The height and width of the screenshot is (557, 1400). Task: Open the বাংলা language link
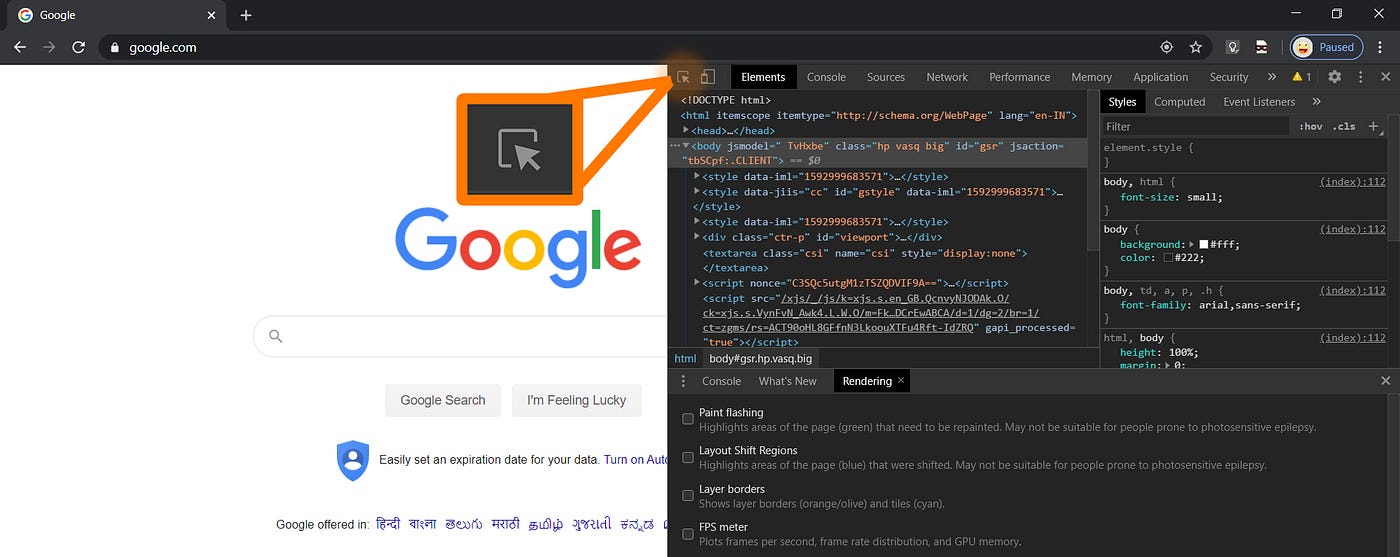[422, 524]
